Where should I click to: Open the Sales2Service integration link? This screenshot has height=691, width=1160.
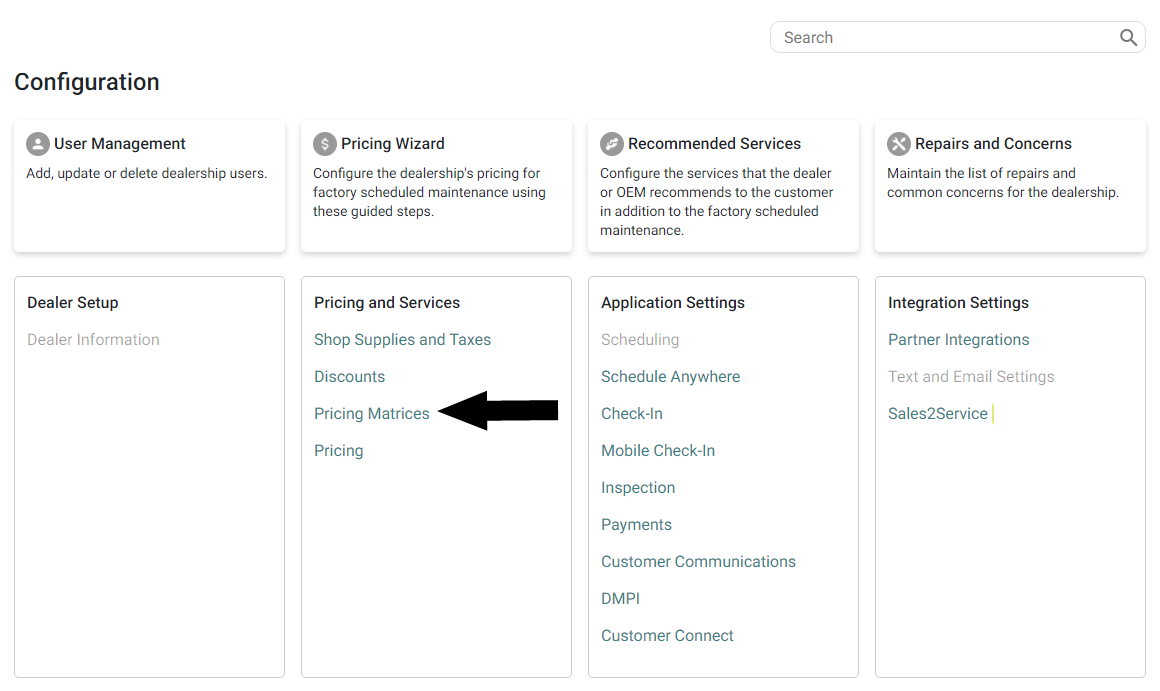point(936,413)
